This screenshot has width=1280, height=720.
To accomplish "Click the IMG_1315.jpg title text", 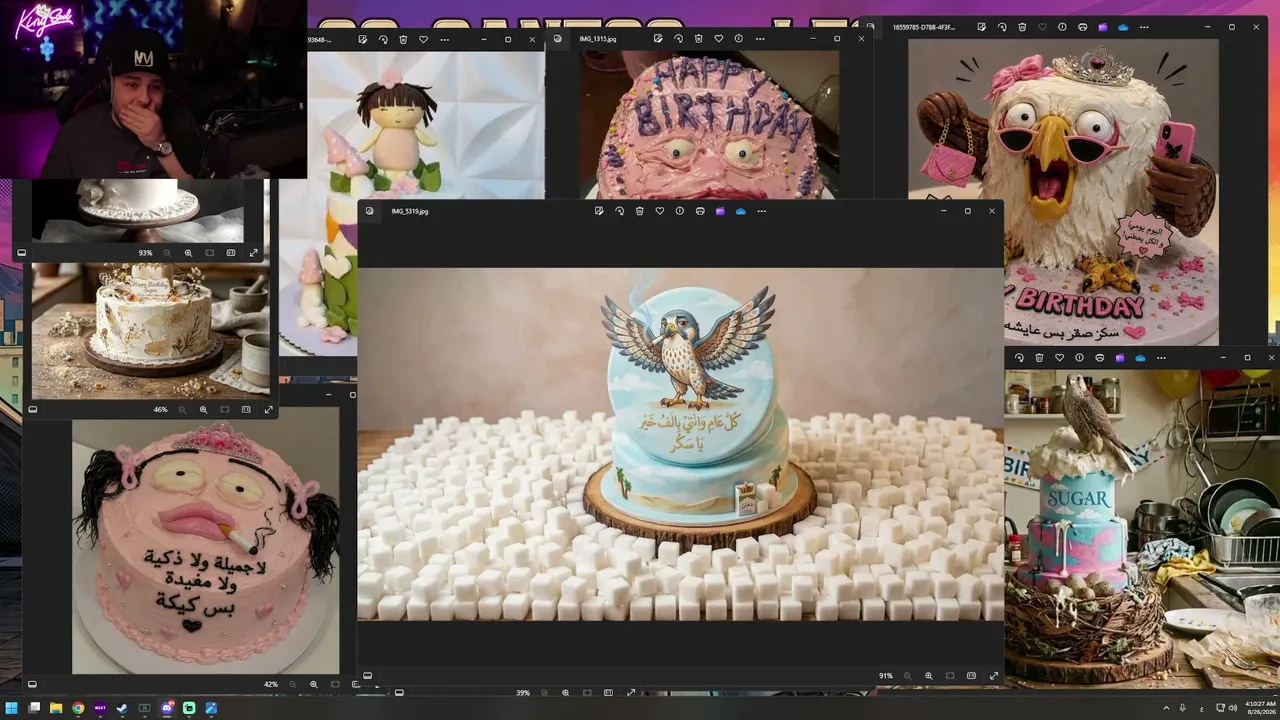I will click(598, 39).
